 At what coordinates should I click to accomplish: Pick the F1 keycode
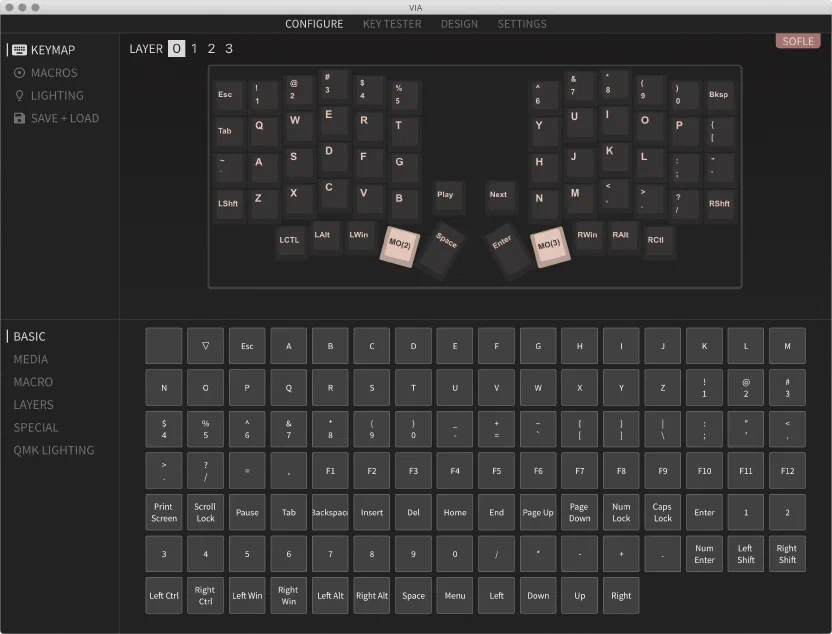coord(330,471)
